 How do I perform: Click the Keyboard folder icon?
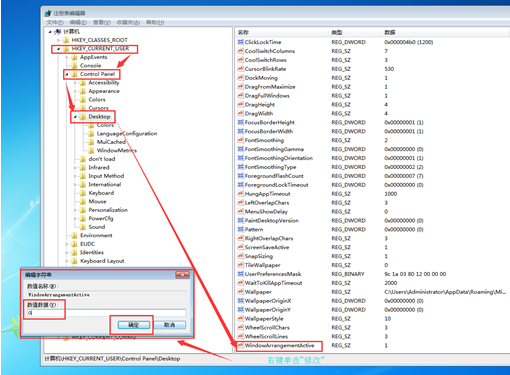tap(83, 193)
